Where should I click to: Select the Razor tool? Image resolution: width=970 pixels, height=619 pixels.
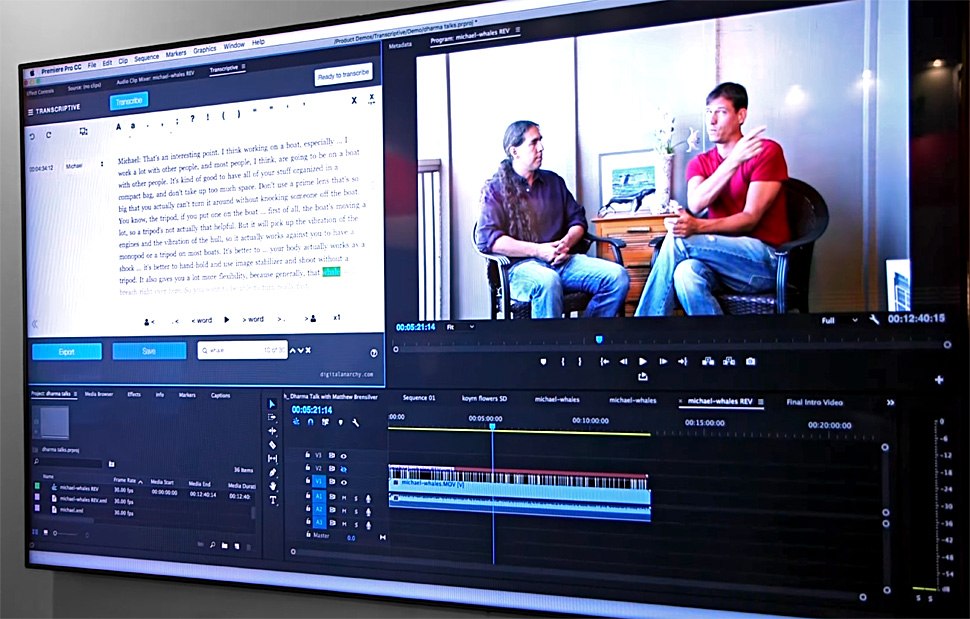[272, 445]
